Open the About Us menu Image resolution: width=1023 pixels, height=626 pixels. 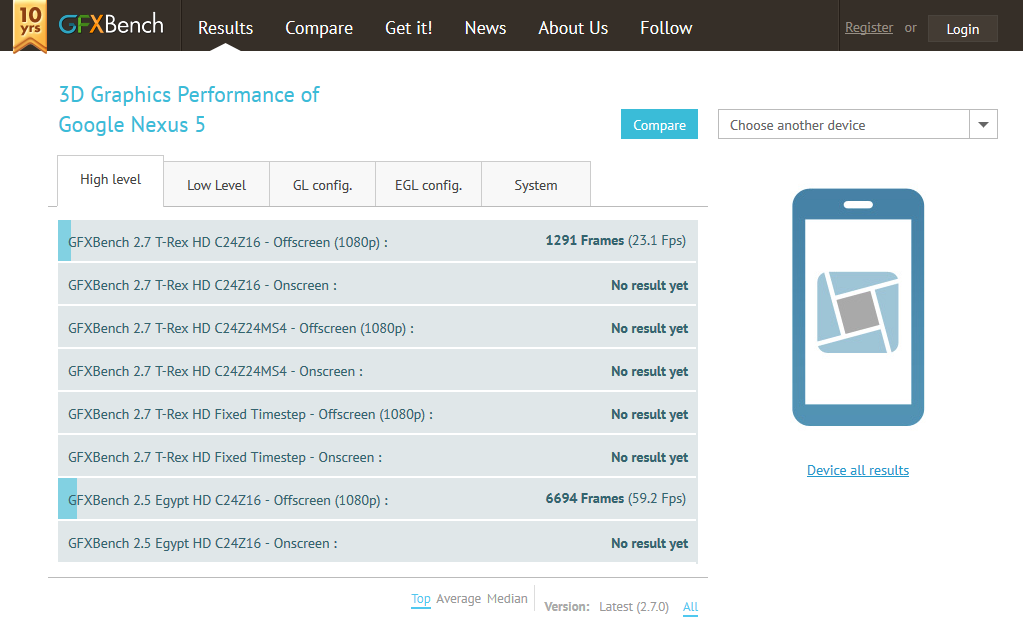[573, 28]
